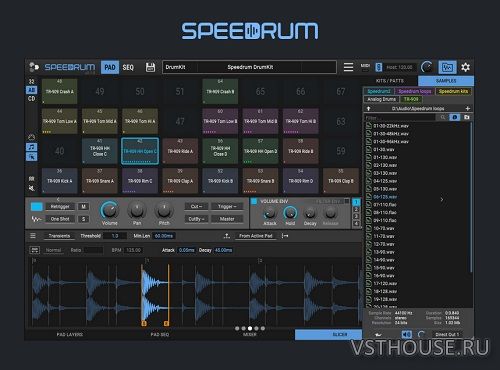
Task: Click the search magnifier in filter bar
Action: pos(443,117)
